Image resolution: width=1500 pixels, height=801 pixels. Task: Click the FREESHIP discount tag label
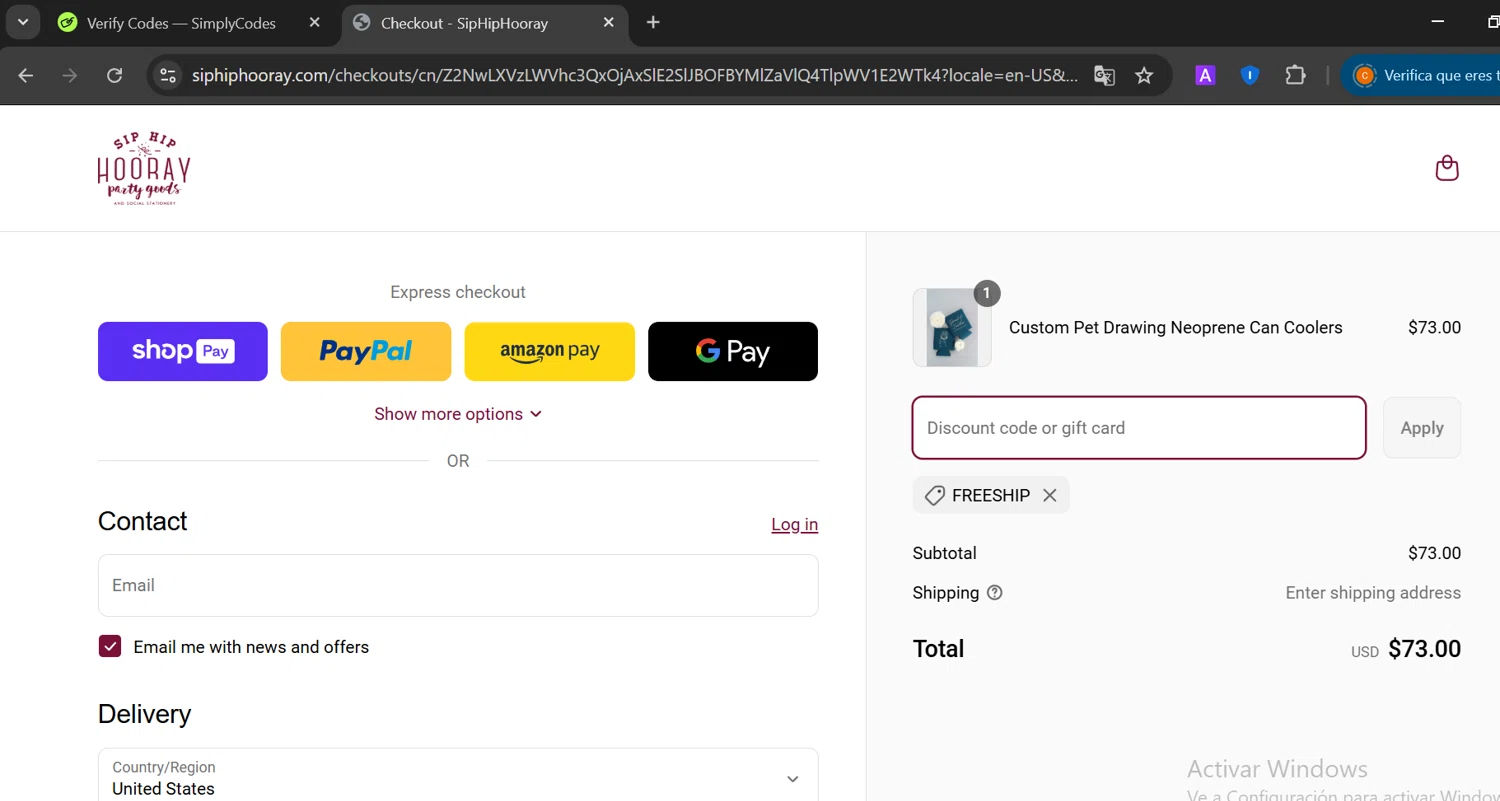991,495
